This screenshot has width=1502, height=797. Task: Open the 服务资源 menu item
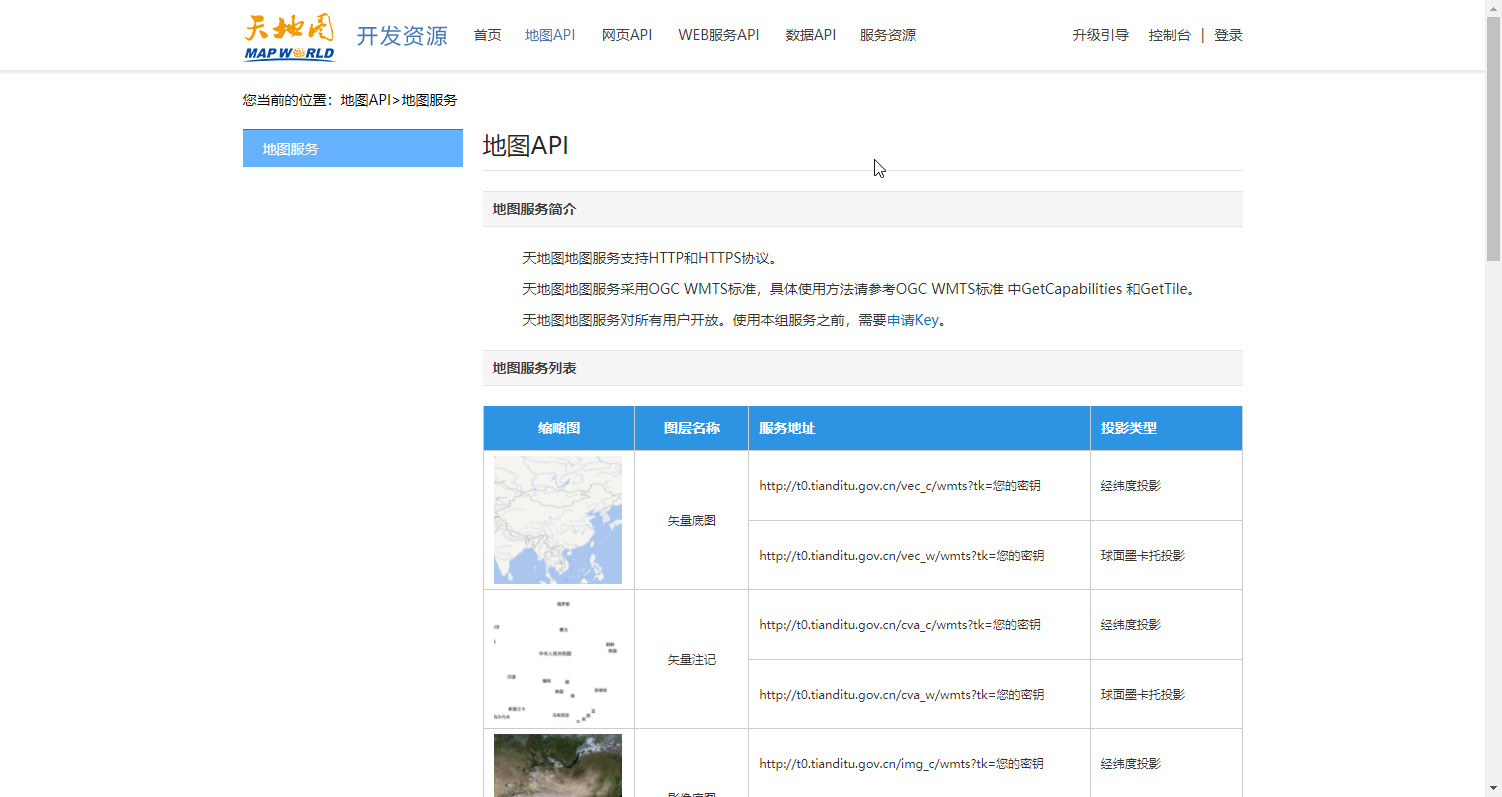pos(887,35)
